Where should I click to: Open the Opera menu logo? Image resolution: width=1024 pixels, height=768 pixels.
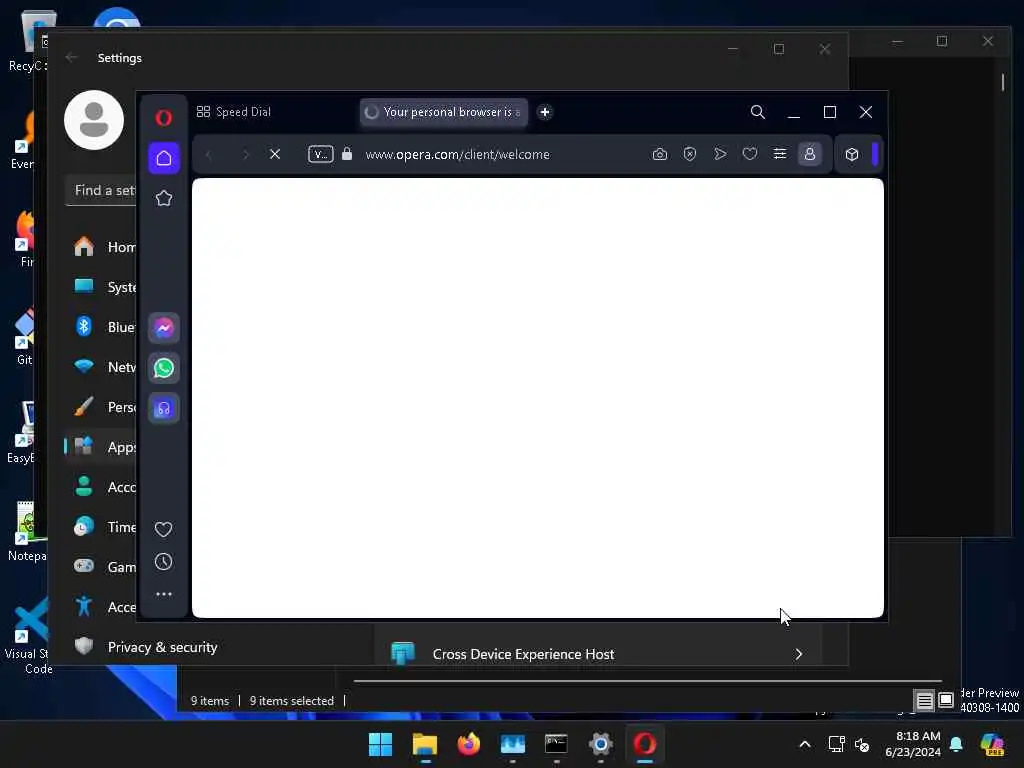click(163, 118)
